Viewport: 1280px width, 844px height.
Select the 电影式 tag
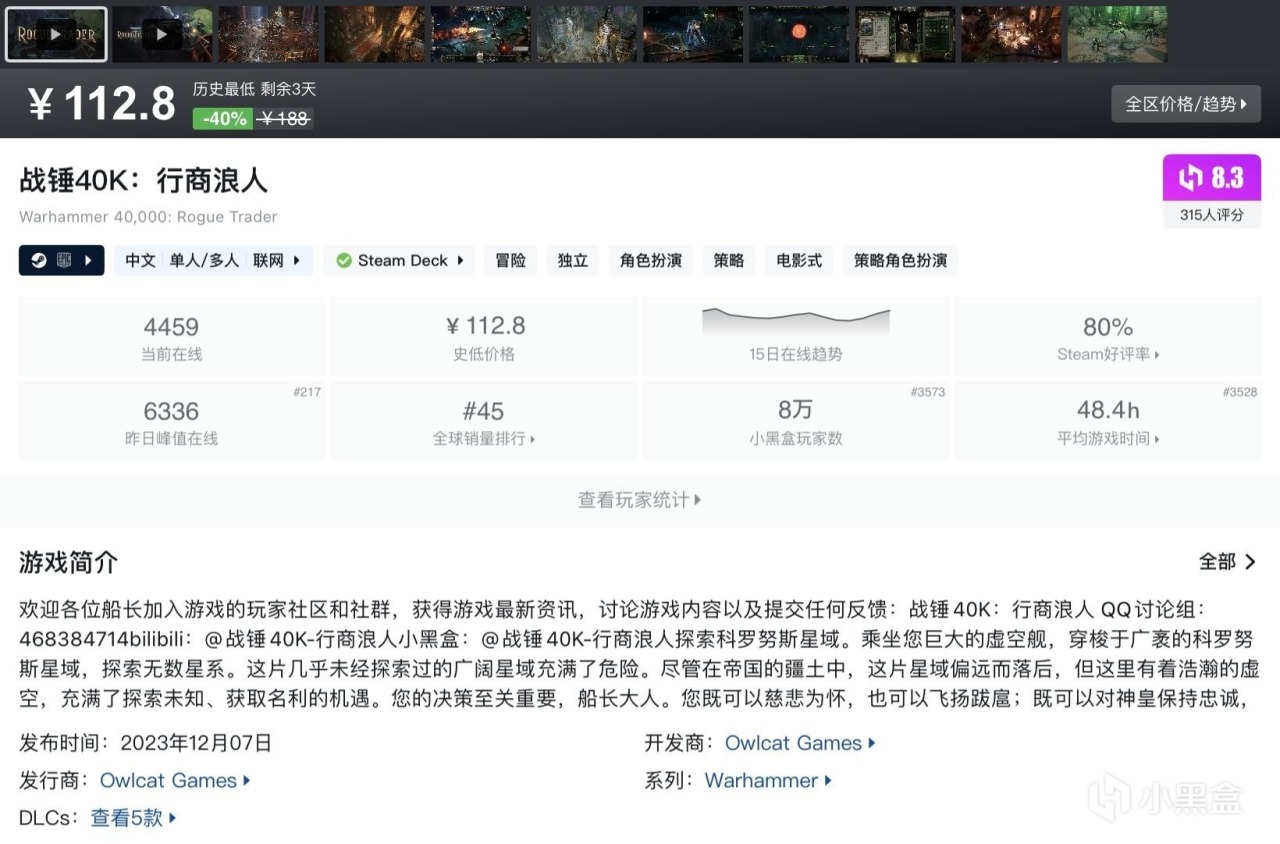pos(799,261)
